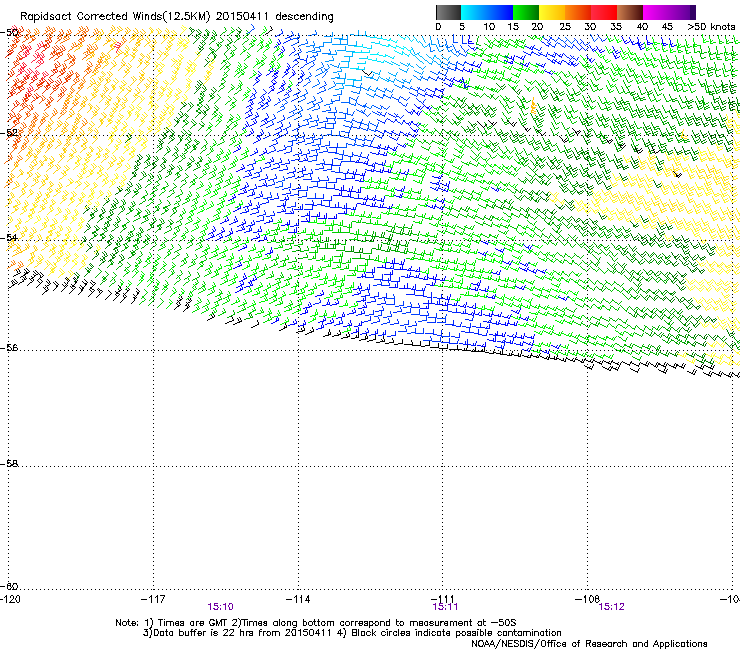Click the dark purple 45-50 knots legend segment

pyautogui.click(x=682, y=12)
